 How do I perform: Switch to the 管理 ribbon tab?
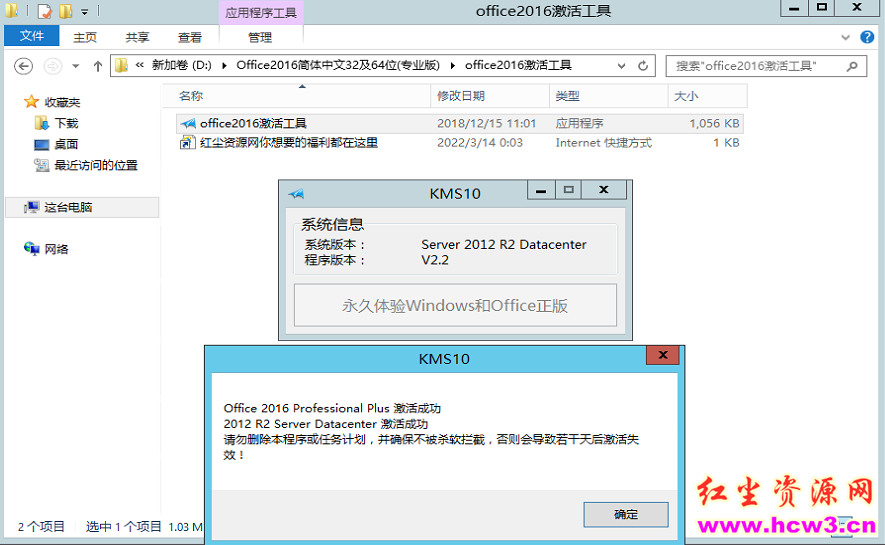point(260,37)
